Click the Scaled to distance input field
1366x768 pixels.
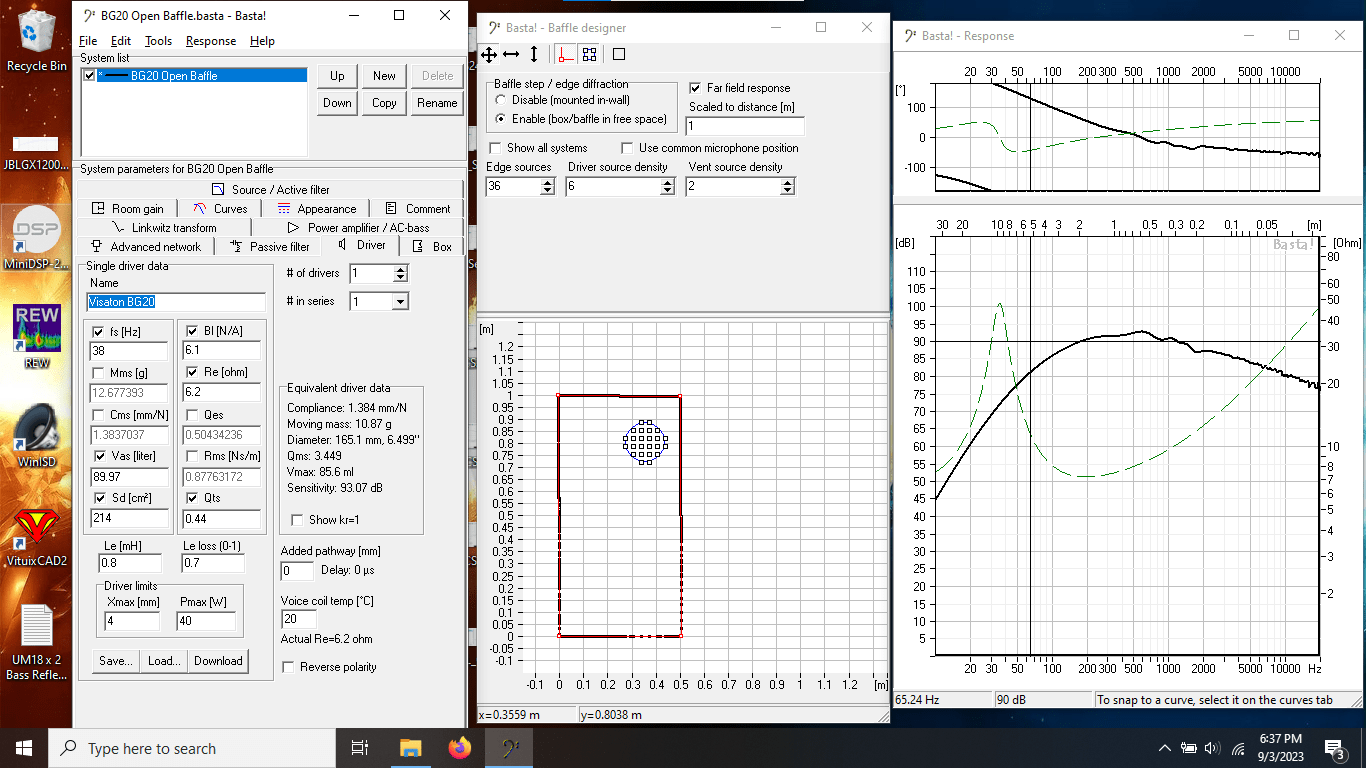745,126
